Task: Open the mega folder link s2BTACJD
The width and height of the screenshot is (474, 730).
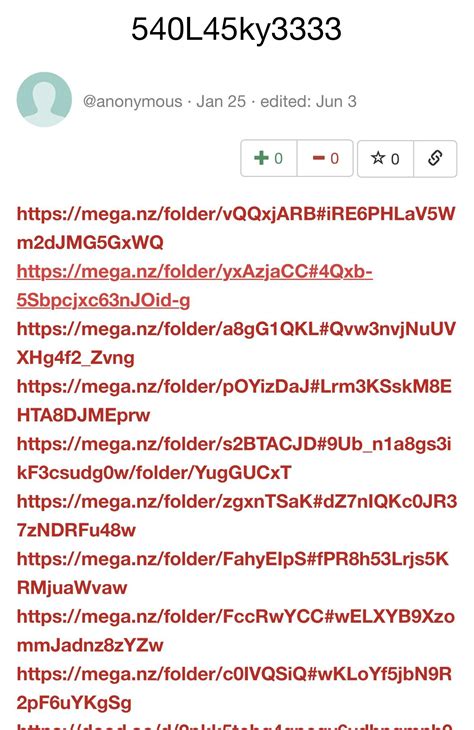Action: [234, 458]
